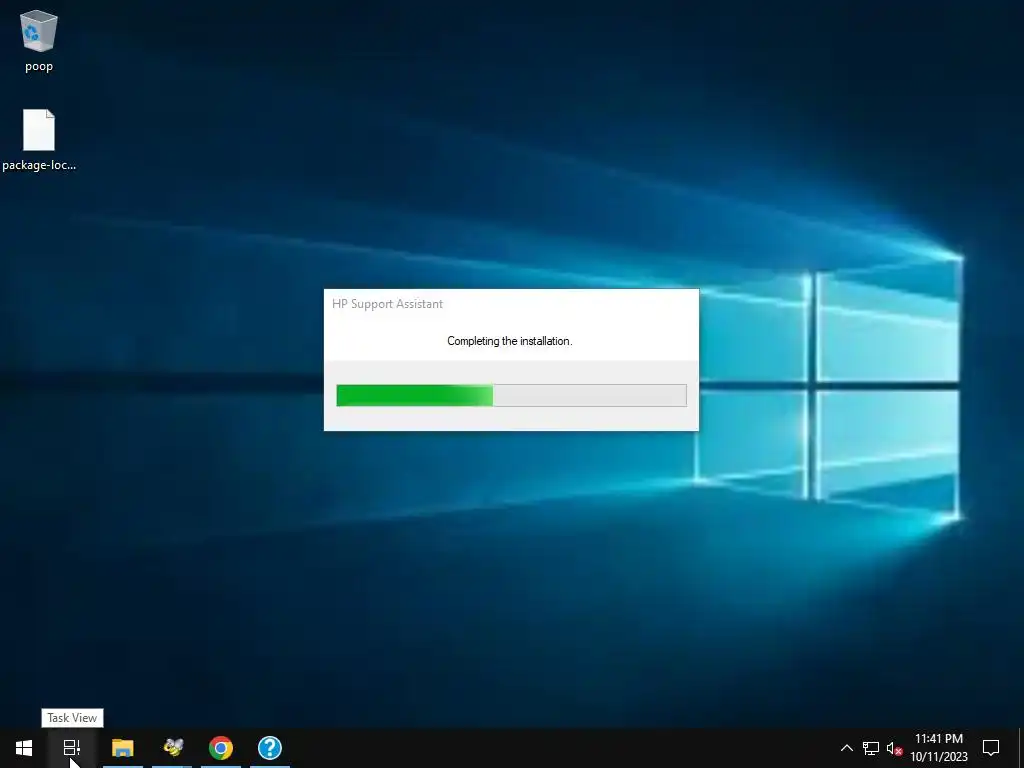Open Task View from the taskbar

click(72, 748)
